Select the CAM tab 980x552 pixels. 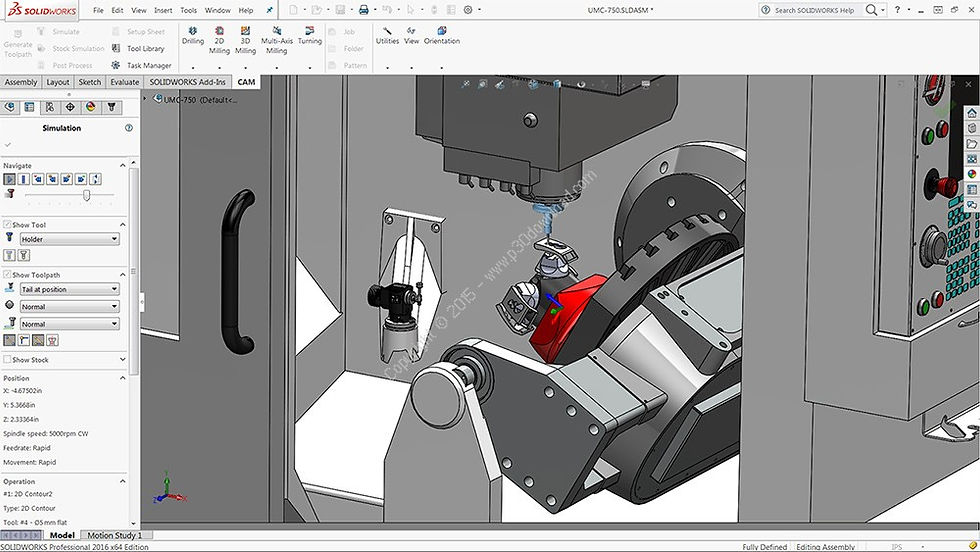tap(246, 82)
